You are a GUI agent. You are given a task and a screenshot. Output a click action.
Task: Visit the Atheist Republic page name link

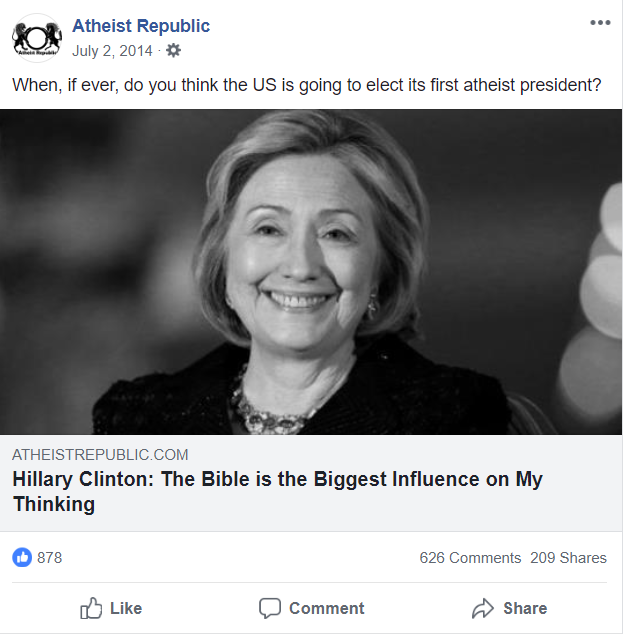coord(141,26)
